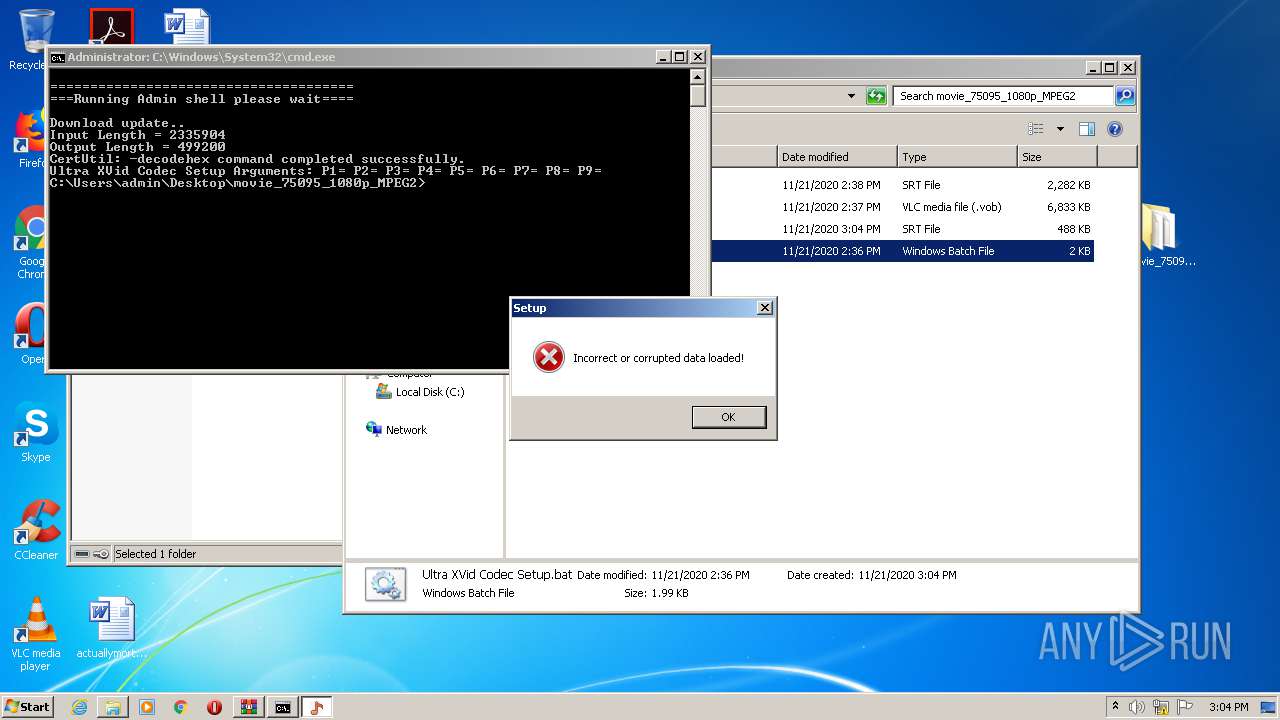
Task: Click the Explorer search magnifier icon
Action: (1124, 96)
